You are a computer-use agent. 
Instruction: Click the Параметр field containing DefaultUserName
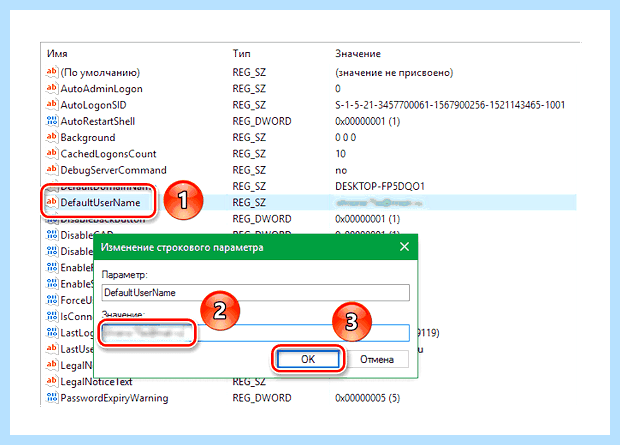tap(255, 293)
